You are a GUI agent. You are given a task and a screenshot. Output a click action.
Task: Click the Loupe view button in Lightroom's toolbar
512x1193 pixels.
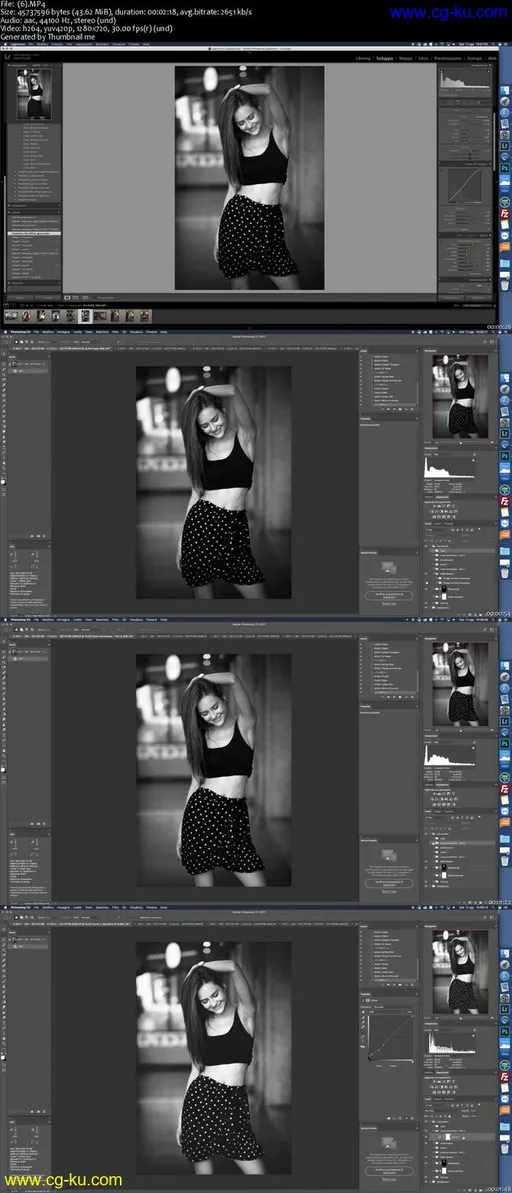(67, 297)
